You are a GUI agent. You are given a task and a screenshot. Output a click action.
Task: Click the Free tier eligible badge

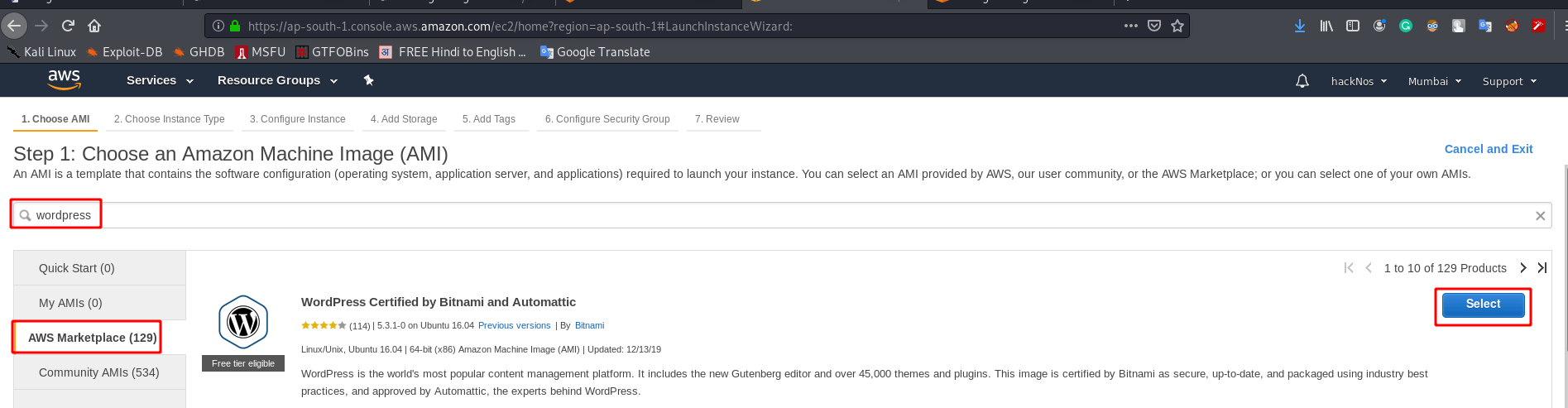point(243,363)
